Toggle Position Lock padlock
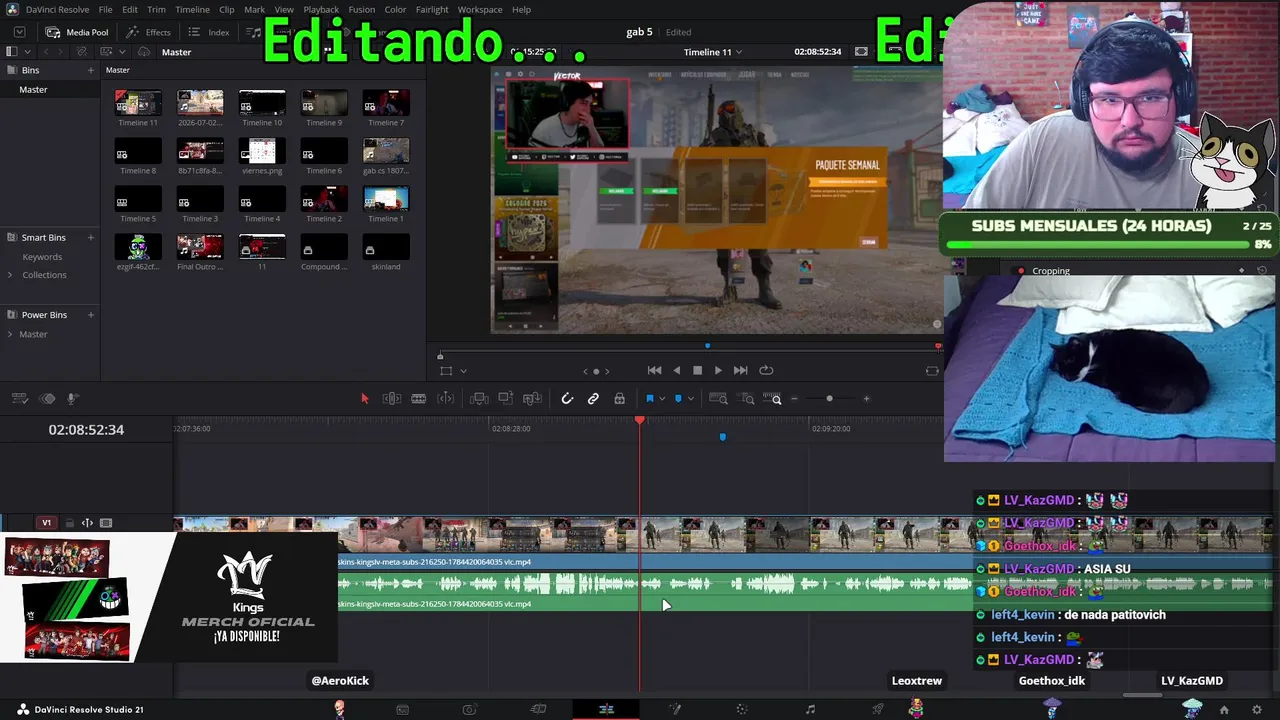Viewport: 1280px width, 720px height. (619, 399)
